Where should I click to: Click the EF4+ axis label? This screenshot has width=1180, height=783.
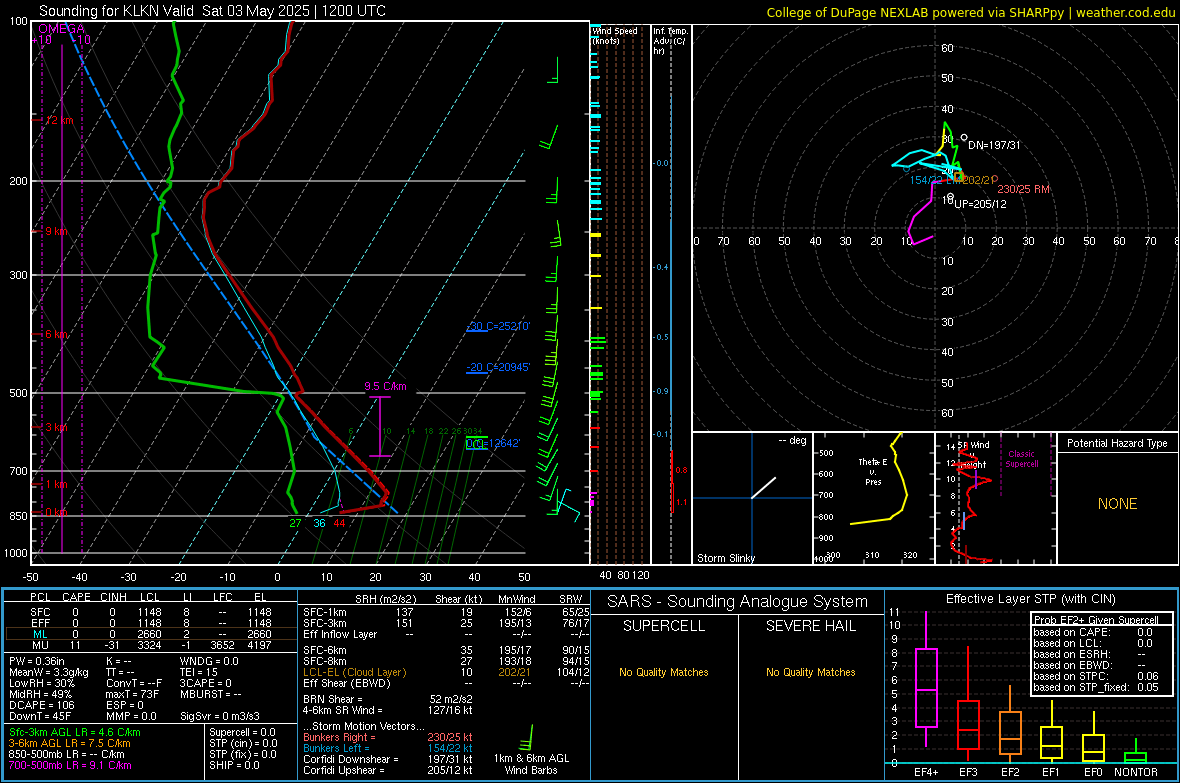tap(926, 772)
